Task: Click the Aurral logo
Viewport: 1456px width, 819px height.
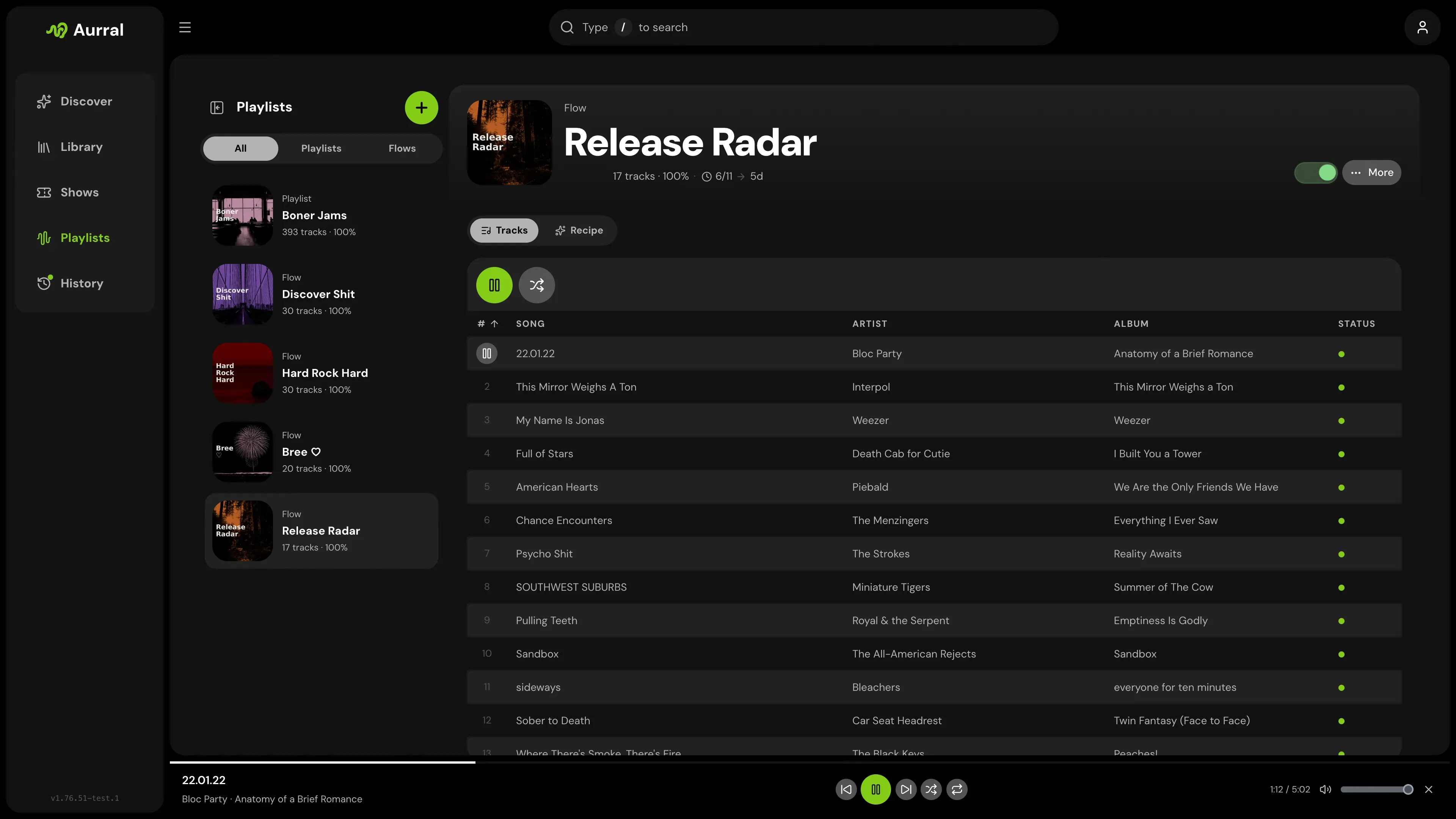Action: (85, 30)
